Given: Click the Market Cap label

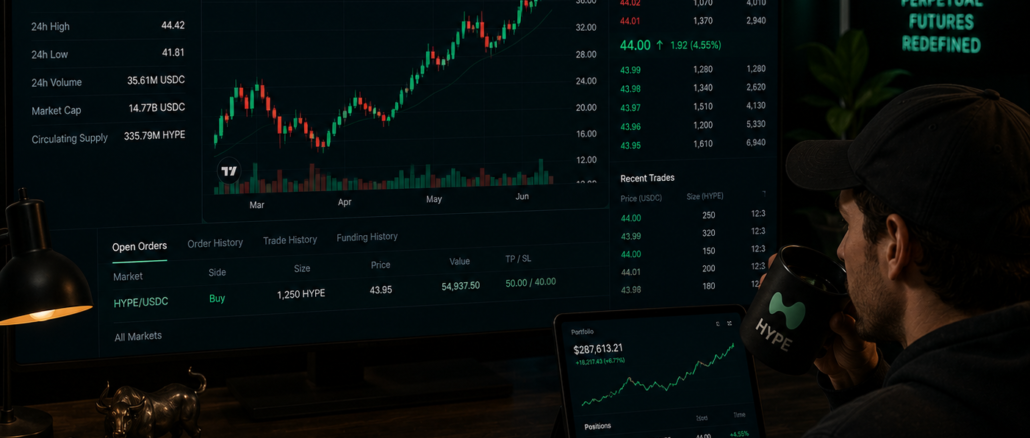Looking at the screenshot, I should (56, 110).
